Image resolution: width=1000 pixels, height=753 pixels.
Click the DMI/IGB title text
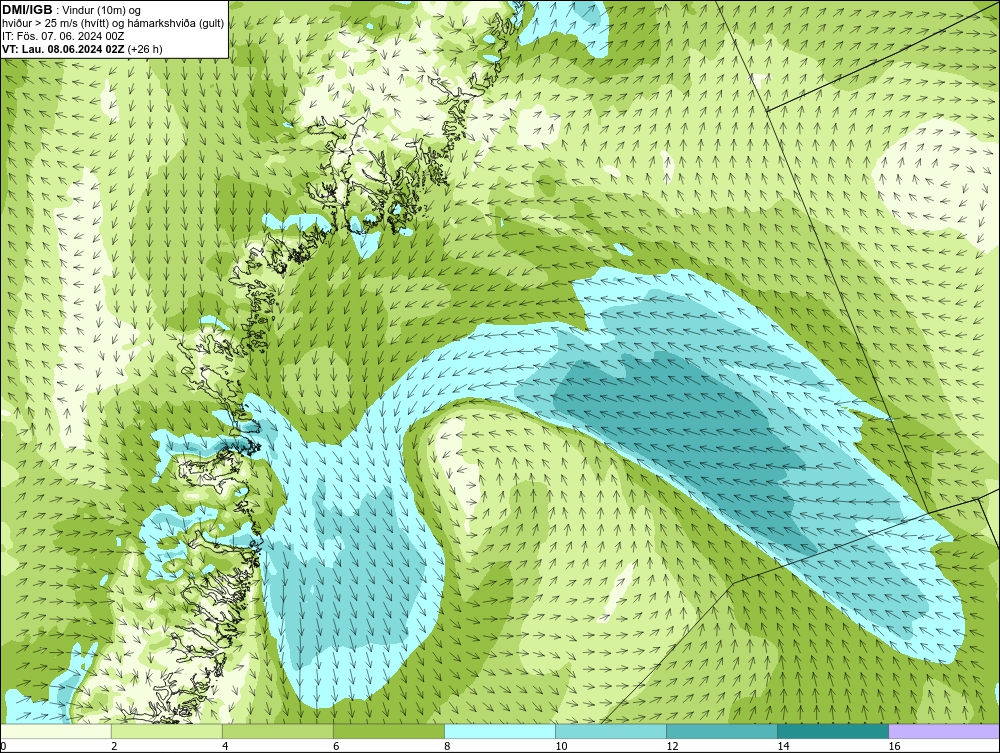27,10
